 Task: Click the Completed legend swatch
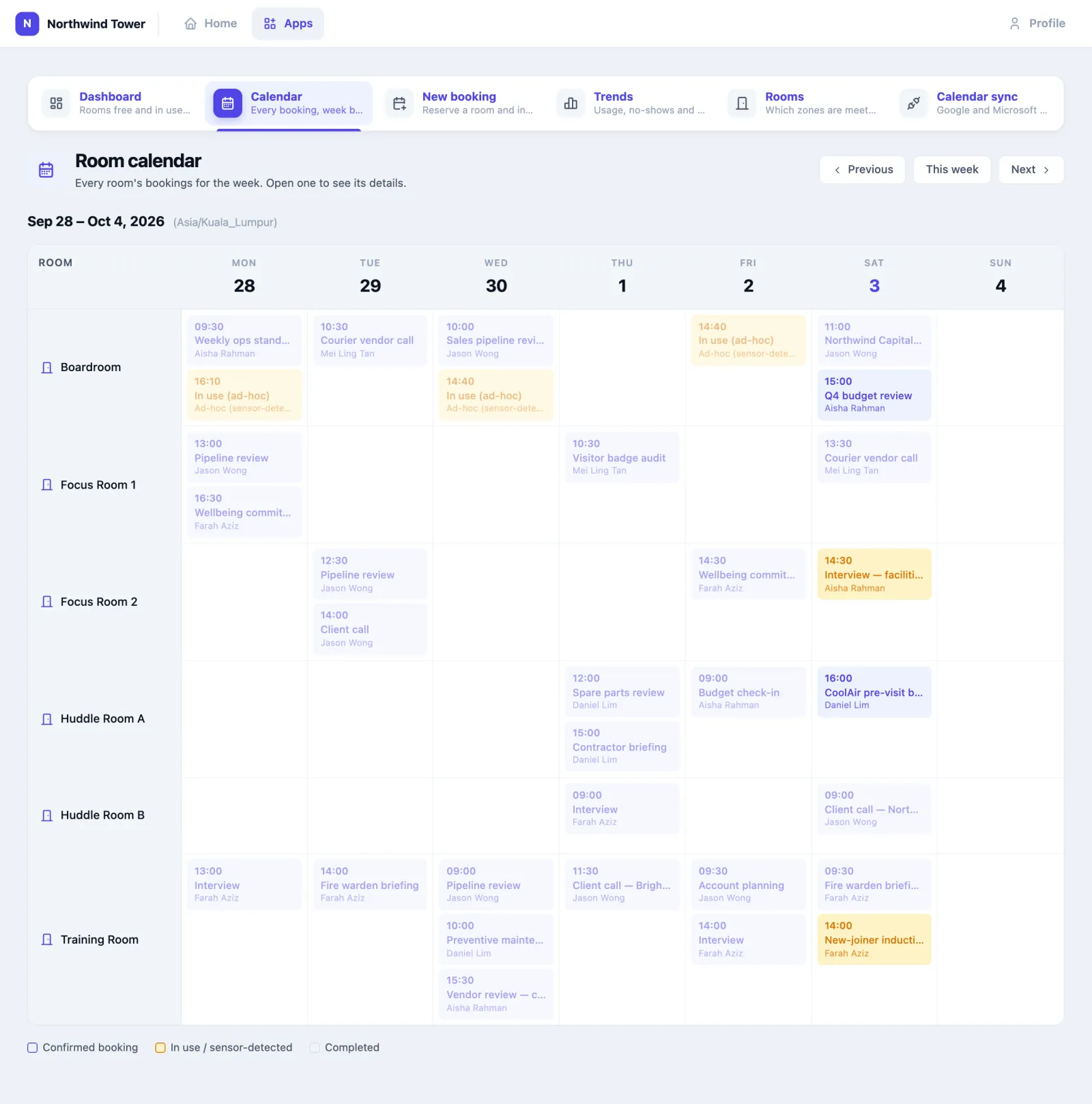click(315, 1047)
